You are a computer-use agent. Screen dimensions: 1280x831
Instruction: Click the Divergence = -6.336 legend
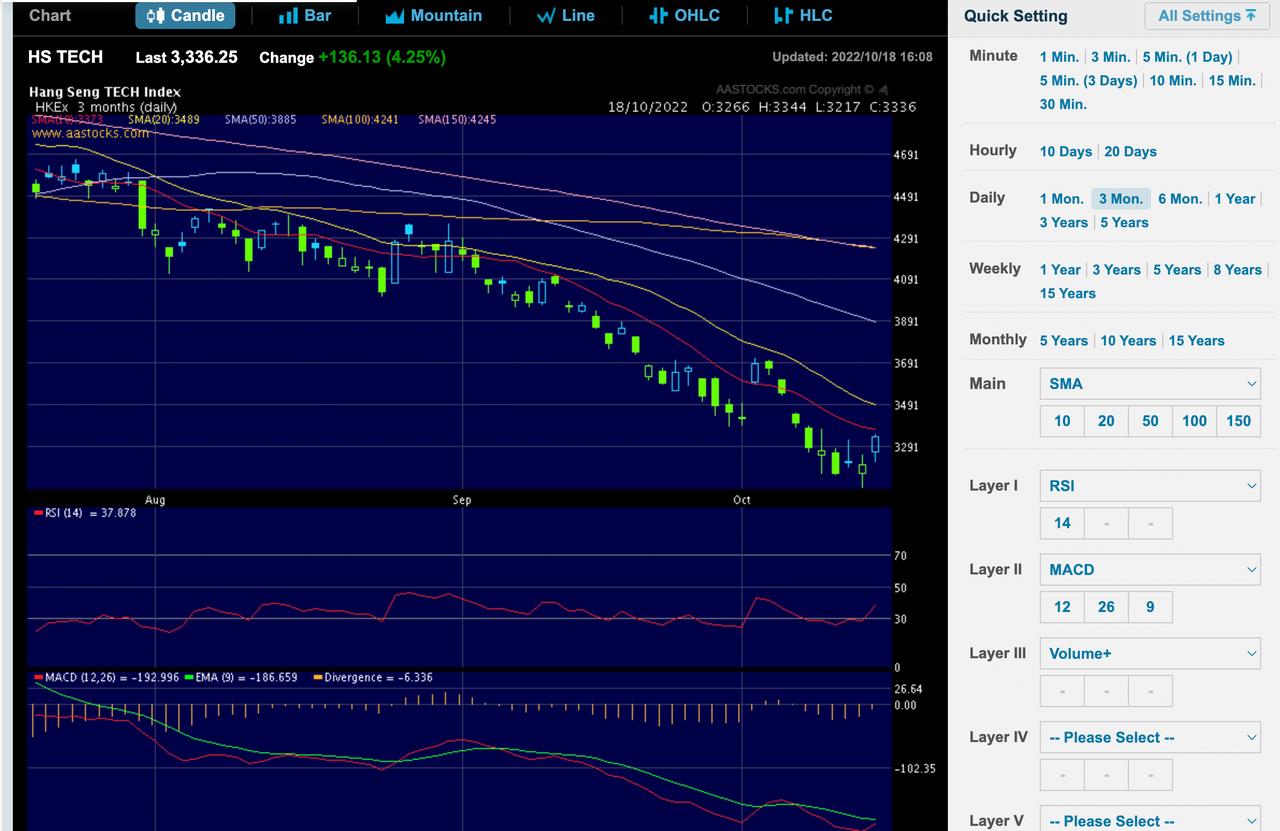(373, 677)
